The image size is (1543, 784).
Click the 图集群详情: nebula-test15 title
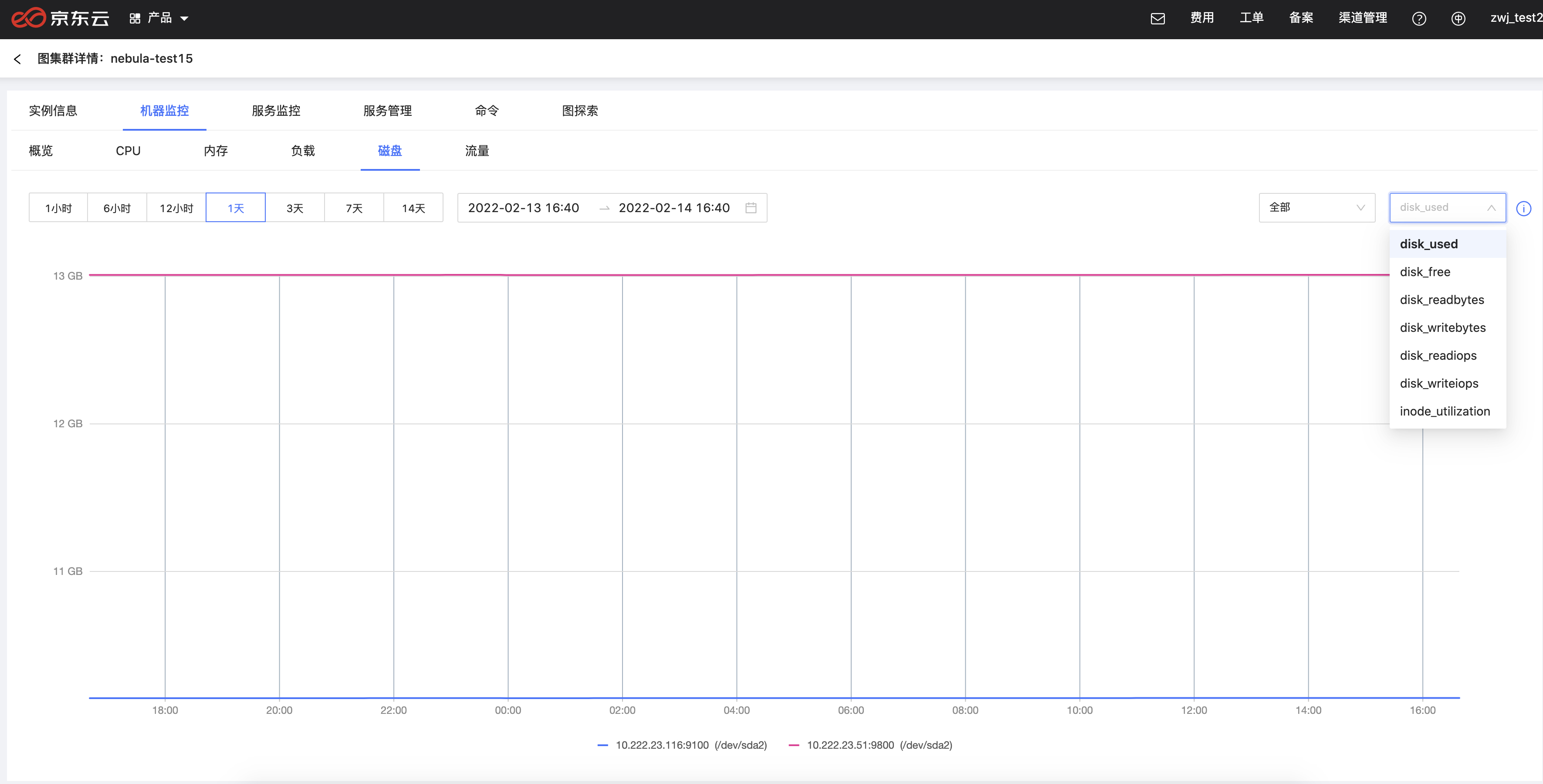point(115,59)
